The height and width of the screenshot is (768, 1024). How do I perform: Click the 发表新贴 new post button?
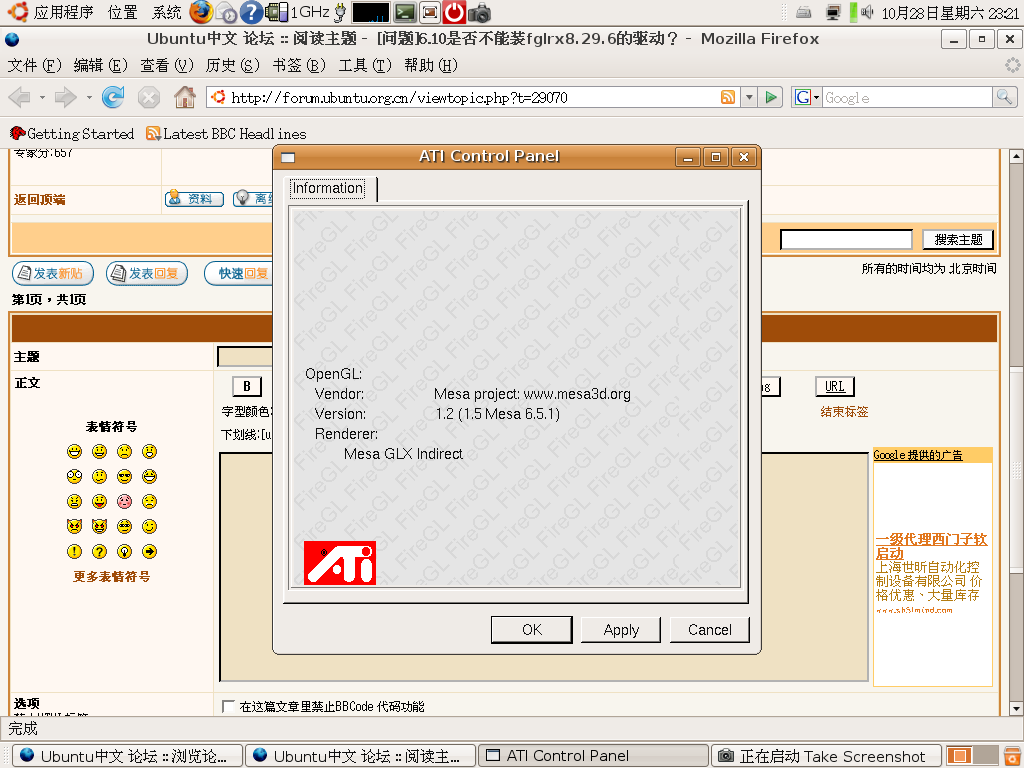coord(53,274)
